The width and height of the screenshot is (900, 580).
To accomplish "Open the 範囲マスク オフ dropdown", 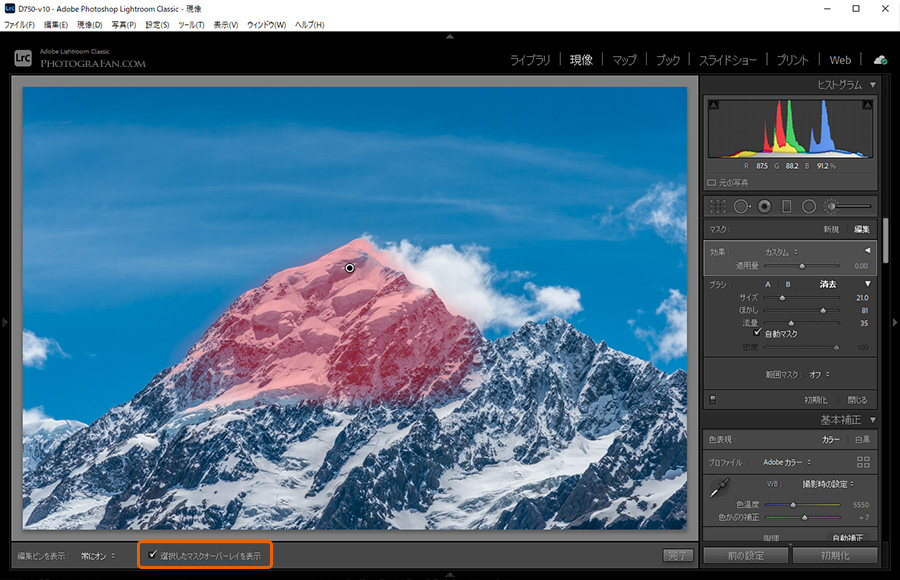I will [819, 374].
